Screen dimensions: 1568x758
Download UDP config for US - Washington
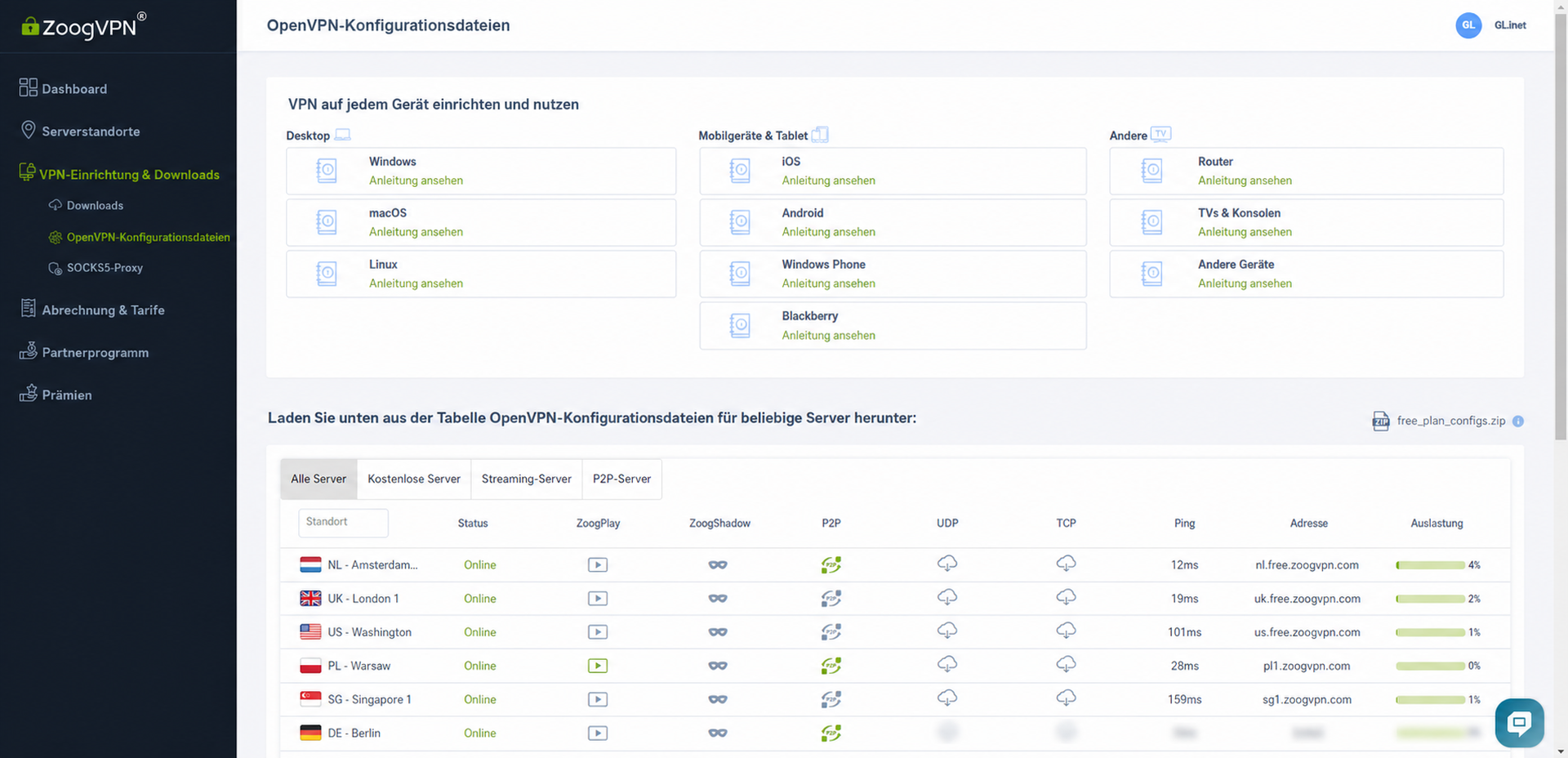947,631
